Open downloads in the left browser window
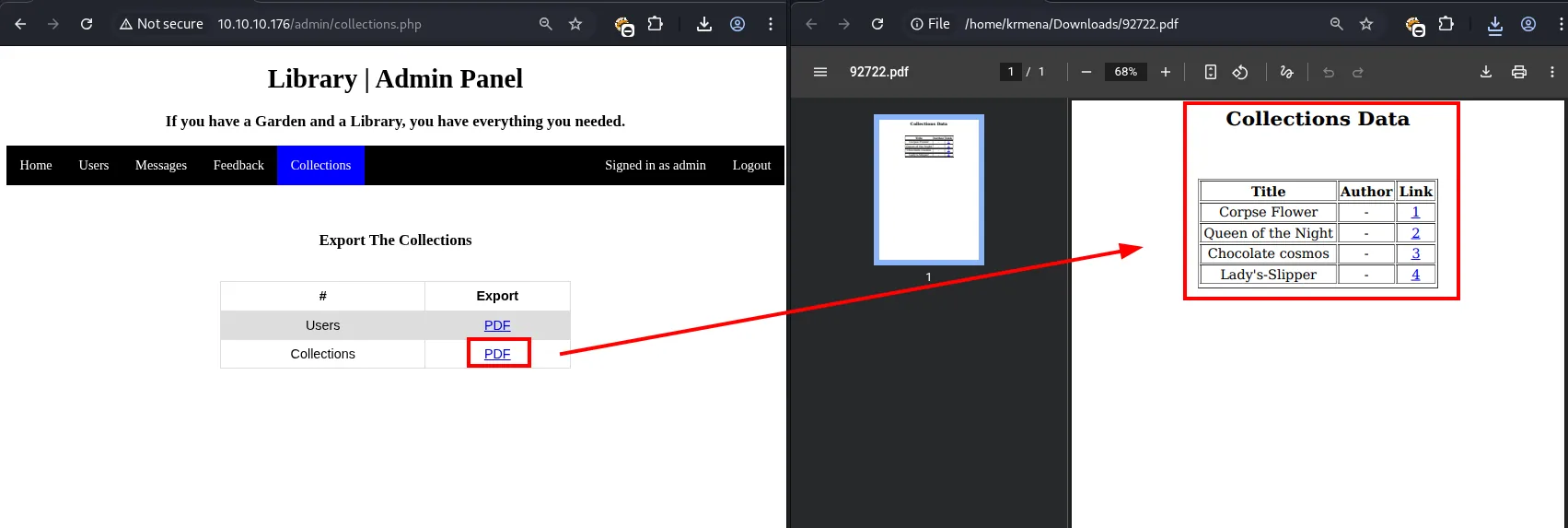The image size is (1568, 528). (704, 24)
